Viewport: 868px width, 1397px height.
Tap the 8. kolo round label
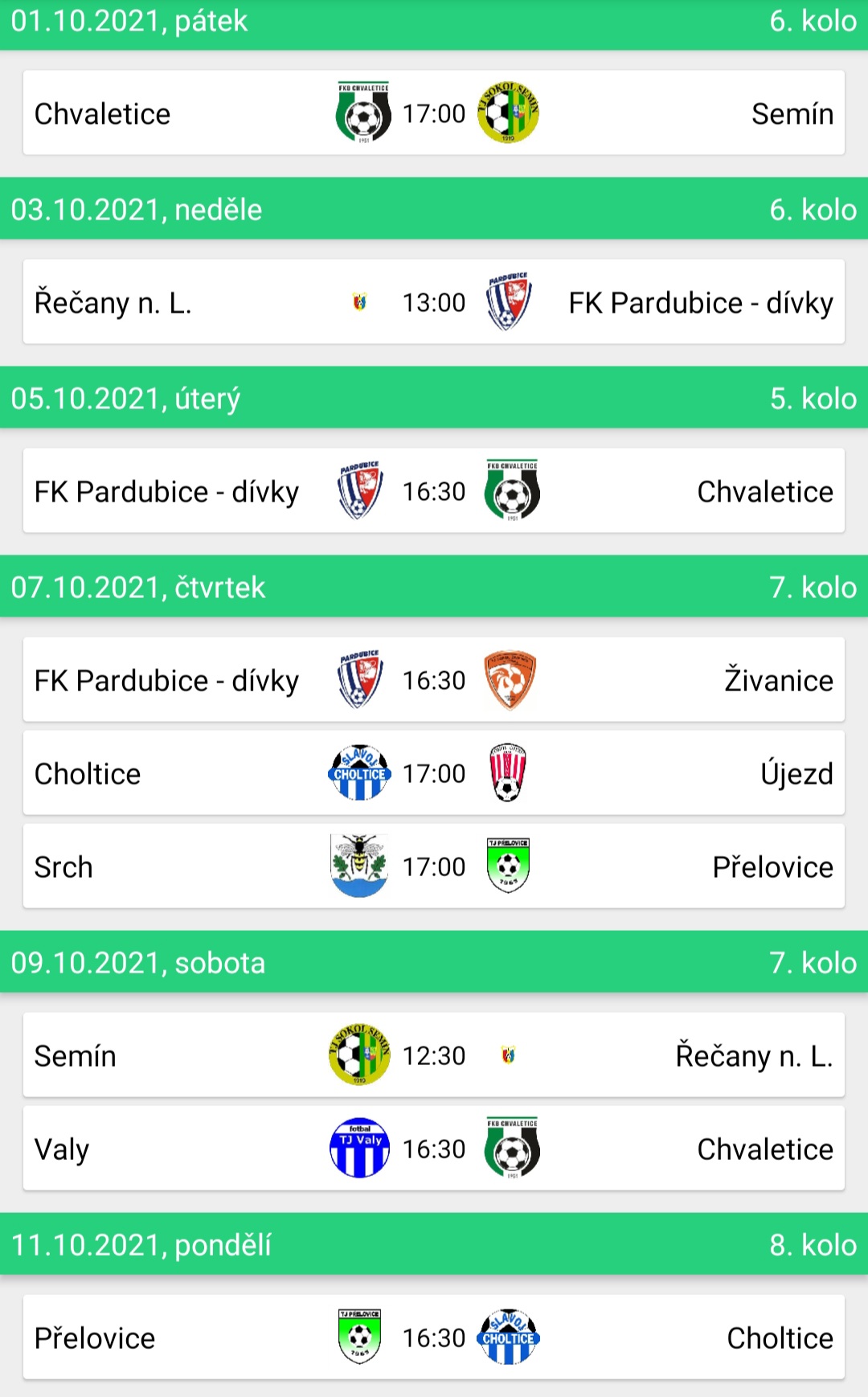(x=813, y=1244)
